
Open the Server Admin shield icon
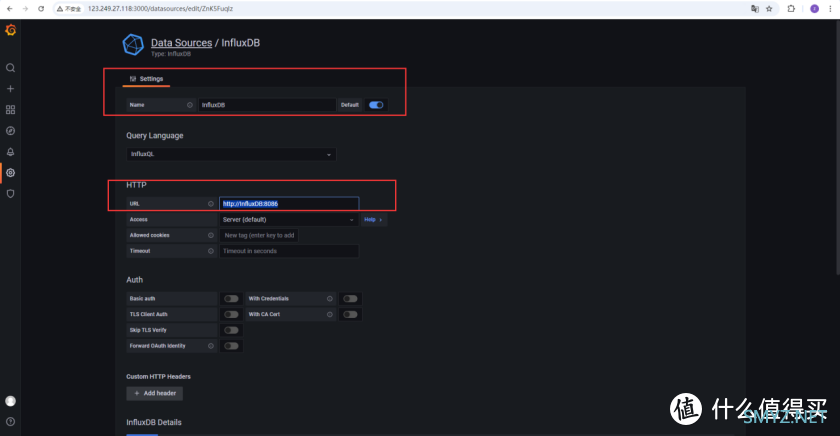pyautogui.click(x=10, y=194)
